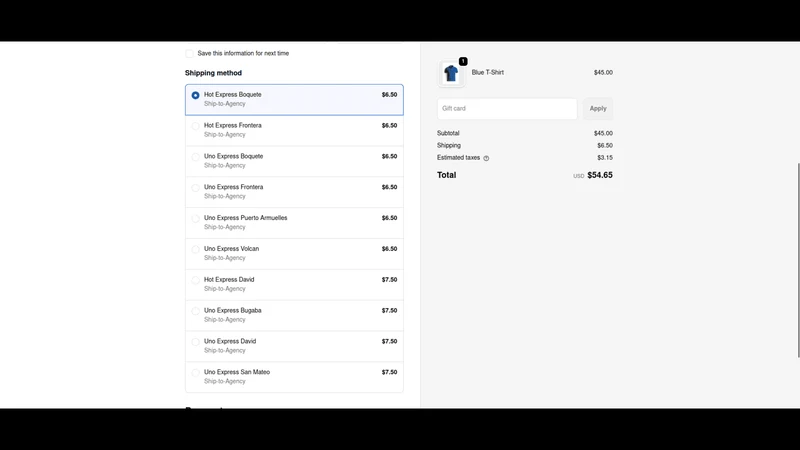Click the Total amount $54.65

click(x=599, y=175)
